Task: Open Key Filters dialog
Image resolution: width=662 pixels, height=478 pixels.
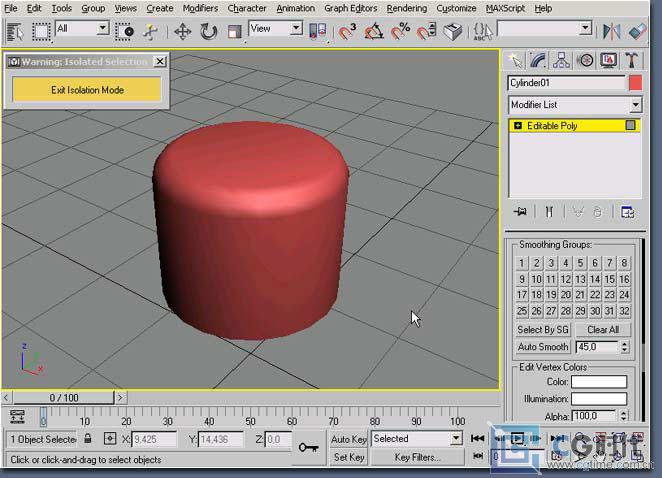Action: point(417,457)
